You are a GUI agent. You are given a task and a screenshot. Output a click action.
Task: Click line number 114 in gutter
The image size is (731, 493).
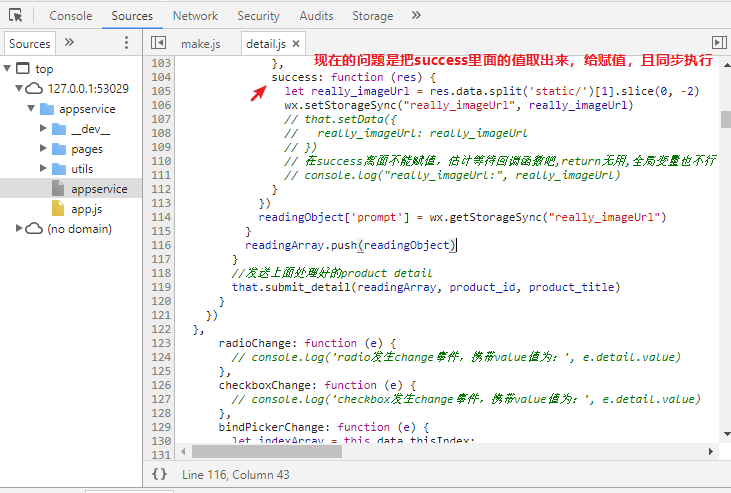coord(161,217)
